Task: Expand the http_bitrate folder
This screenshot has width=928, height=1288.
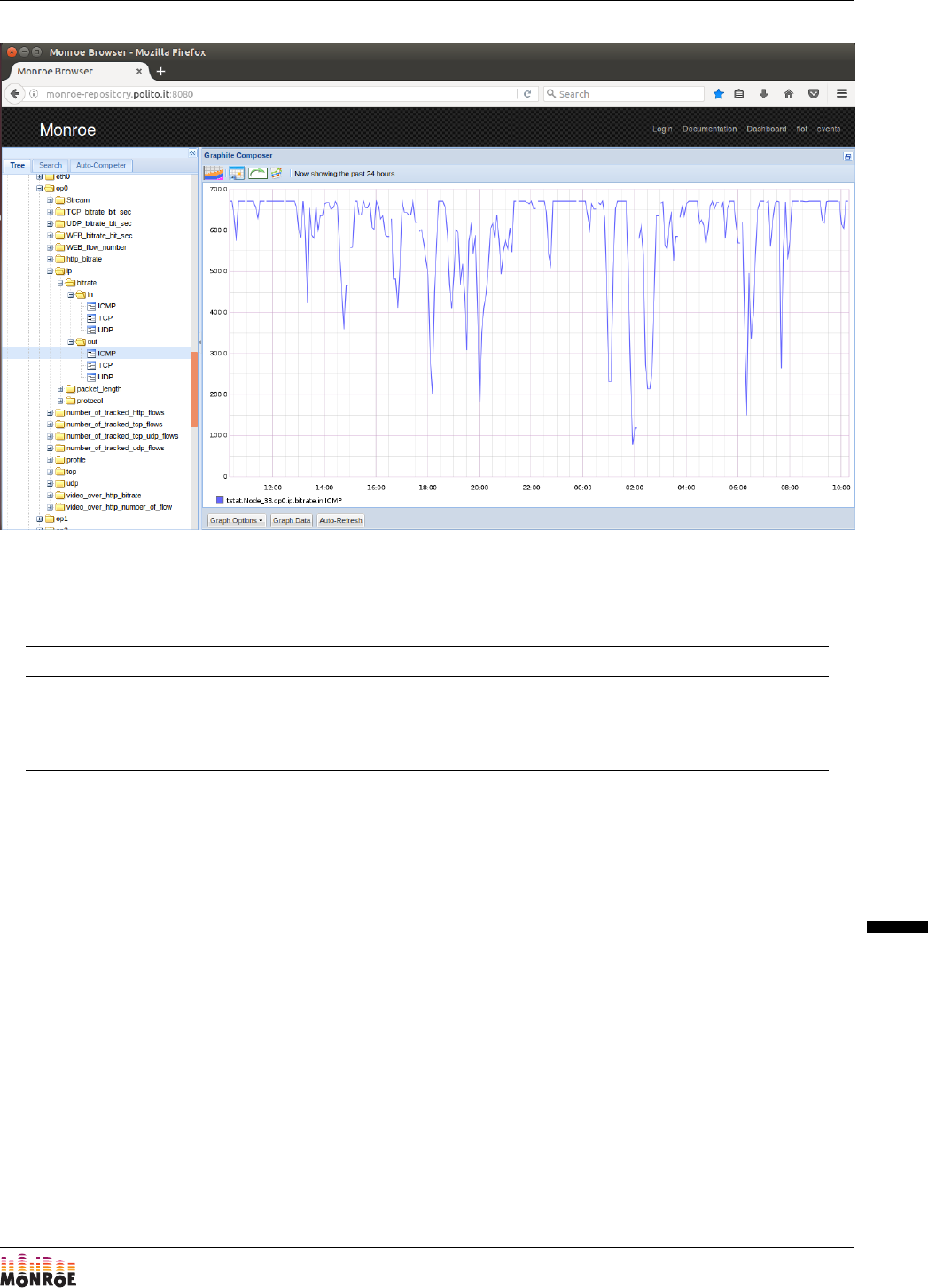Action: point(50,259)
